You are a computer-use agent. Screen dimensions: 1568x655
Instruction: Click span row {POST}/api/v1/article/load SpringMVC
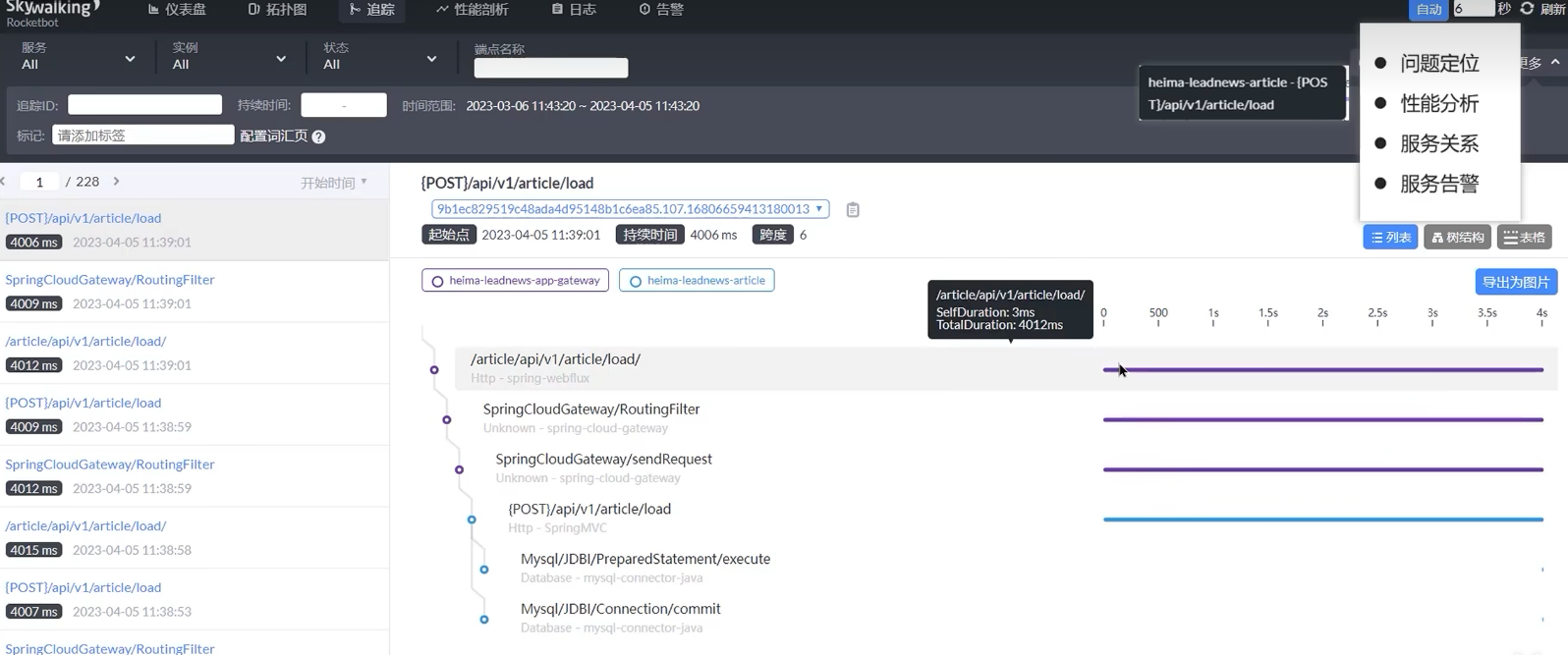tap(1025, 519)
